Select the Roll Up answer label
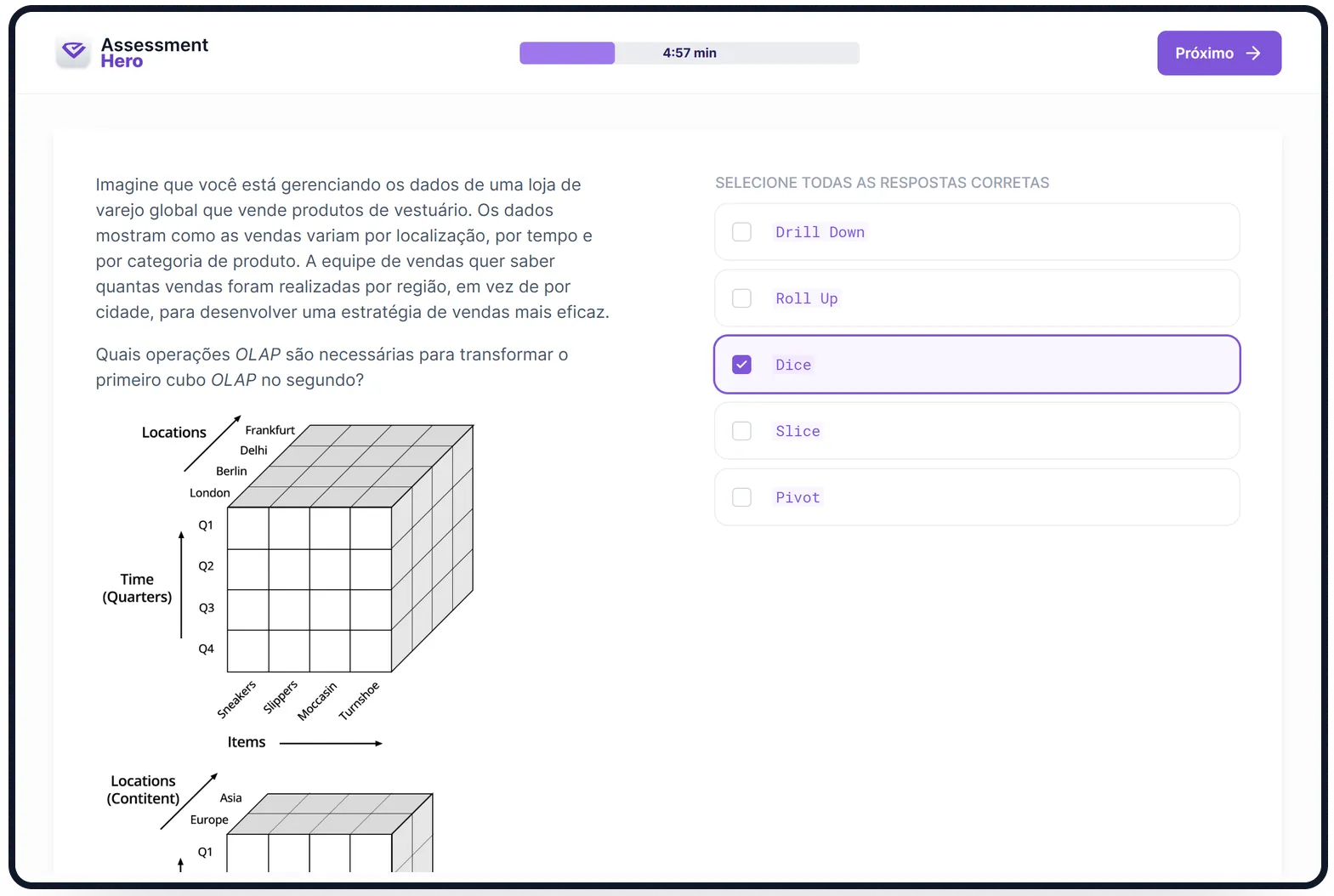This screenshot has height=896, width=1334. [x=806, y=298]
